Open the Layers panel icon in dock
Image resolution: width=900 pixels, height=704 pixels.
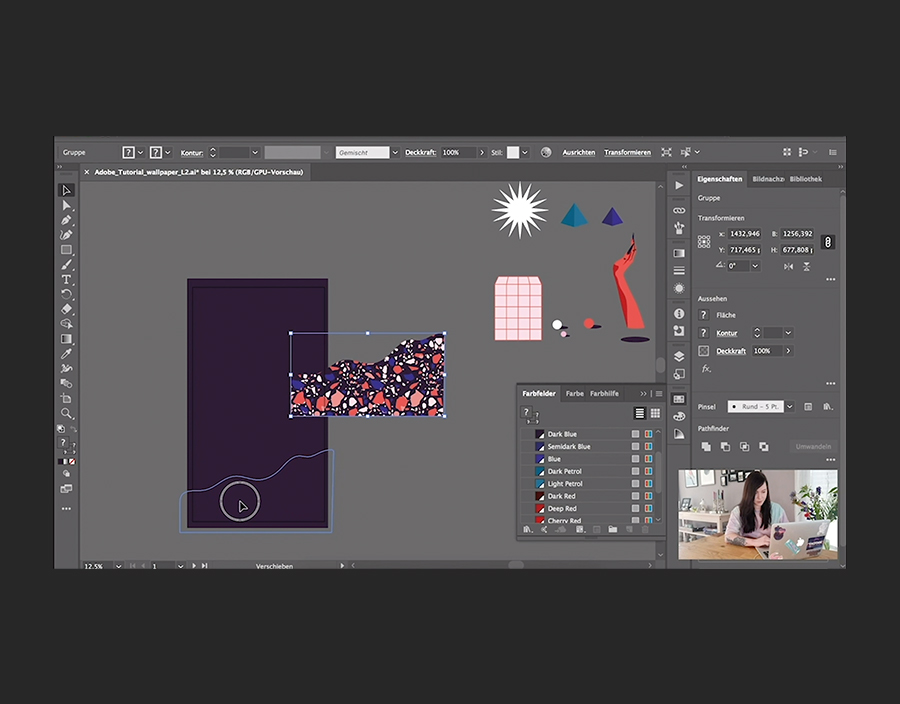point(679,356)
